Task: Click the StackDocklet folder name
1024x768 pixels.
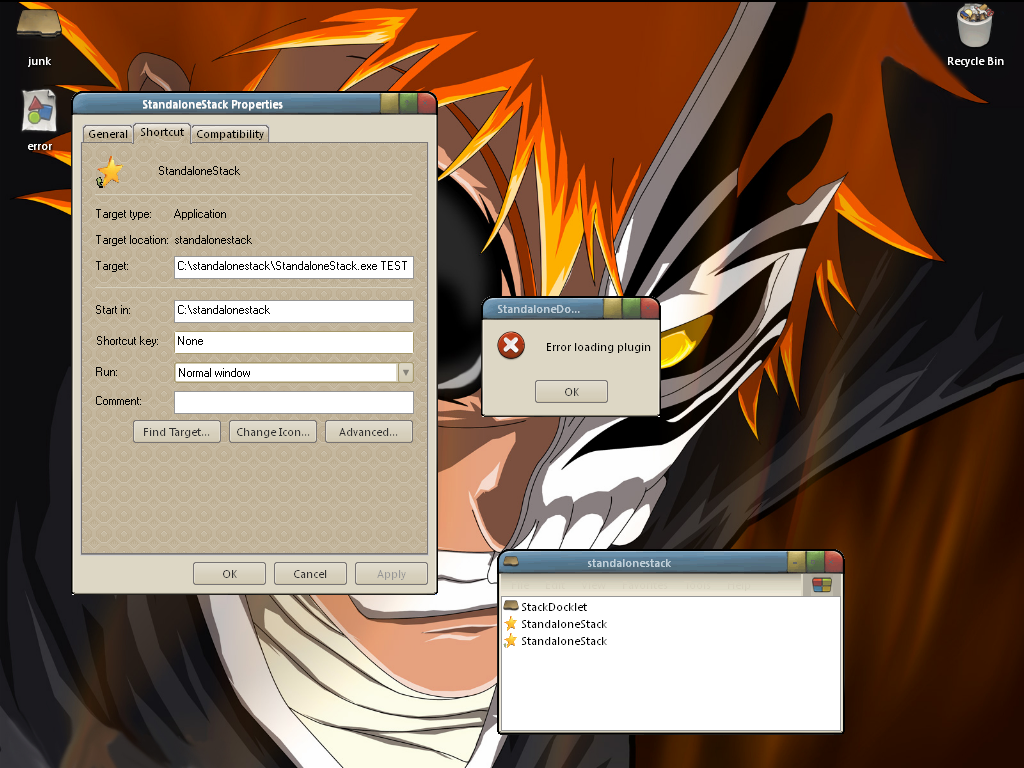Action: tap(554, 607)
